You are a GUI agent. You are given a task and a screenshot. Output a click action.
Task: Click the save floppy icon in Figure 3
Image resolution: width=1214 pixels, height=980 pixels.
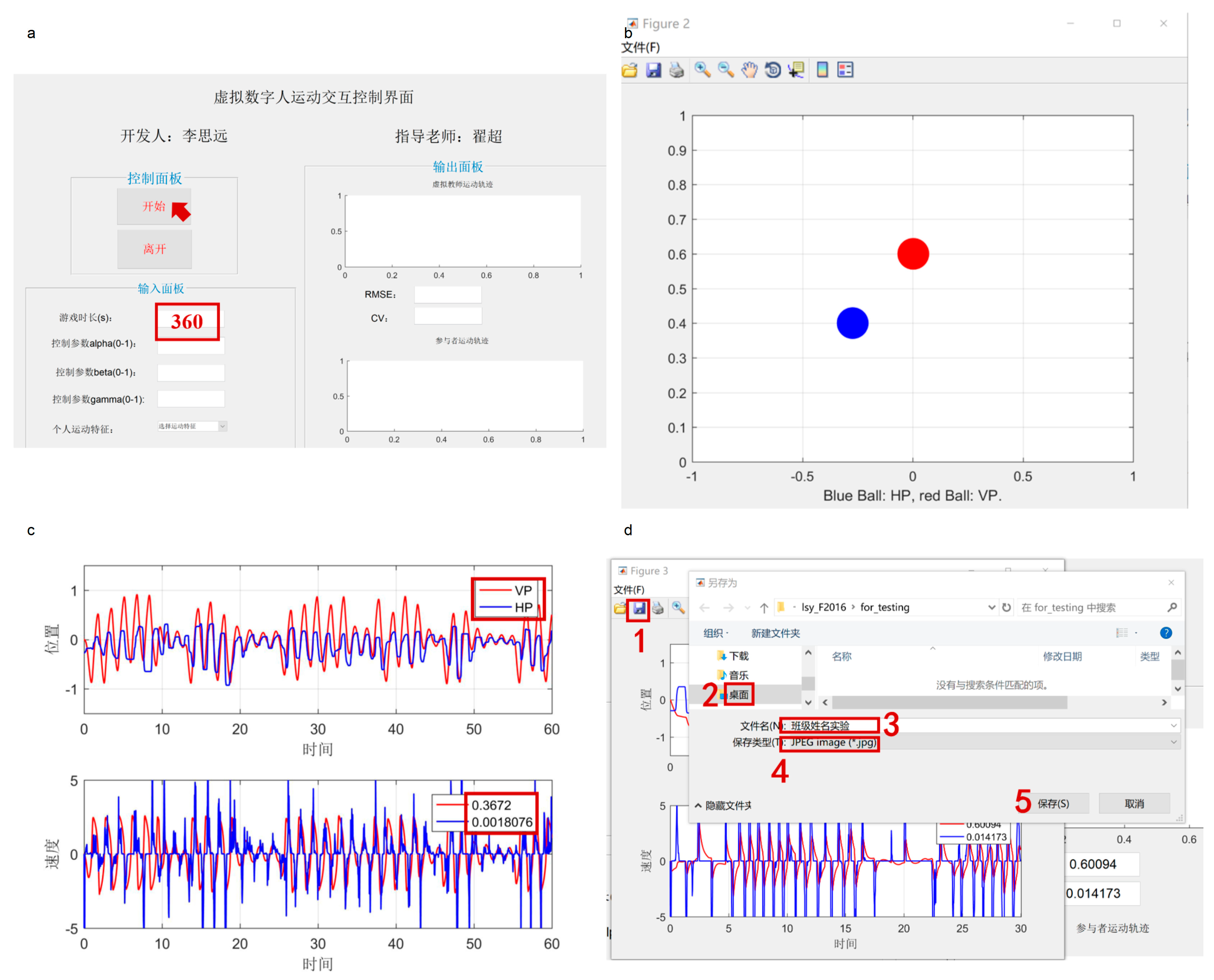(x=639, y=608)
